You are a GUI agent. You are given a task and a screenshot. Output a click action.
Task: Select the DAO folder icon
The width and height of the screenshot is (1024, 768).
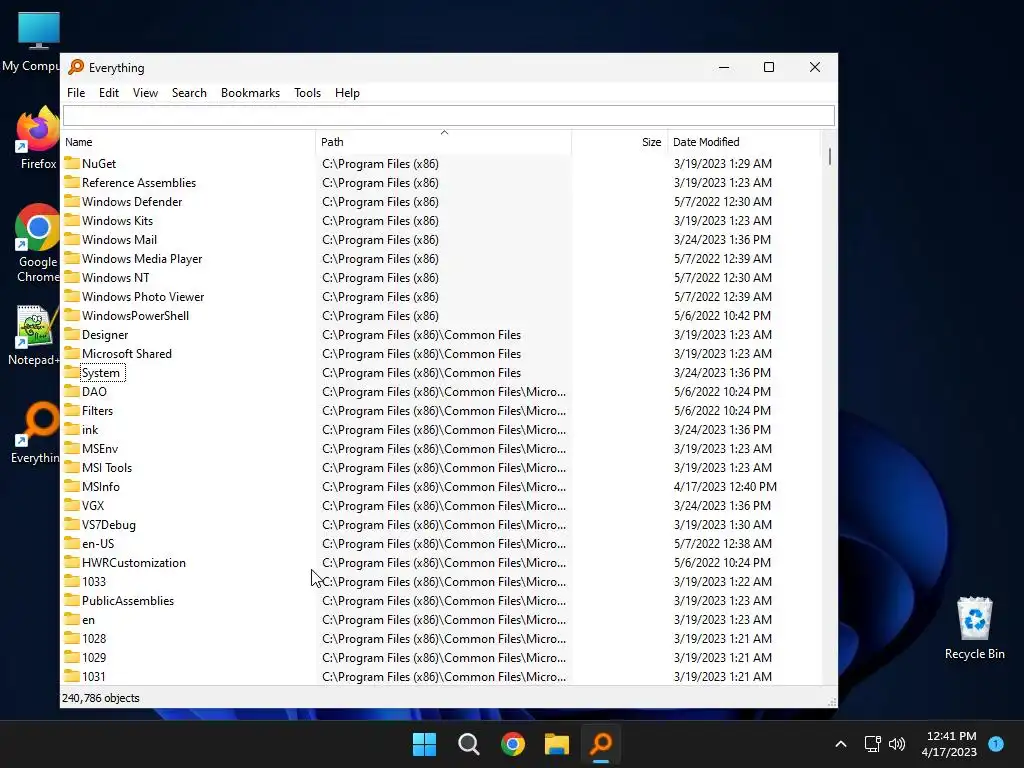click(72, 391)
